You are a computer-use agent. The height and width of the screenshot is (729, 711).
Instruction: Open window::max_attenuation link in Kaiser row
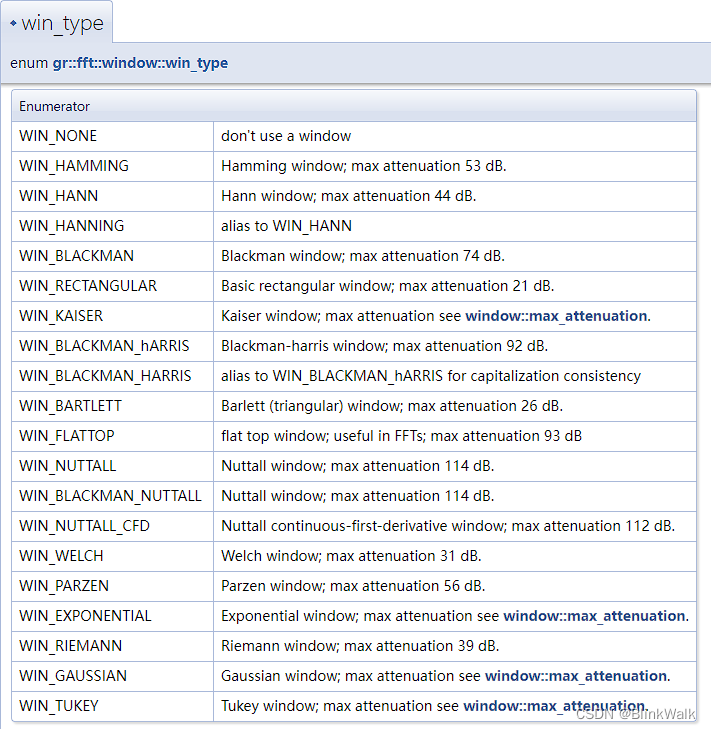point(556,316)
